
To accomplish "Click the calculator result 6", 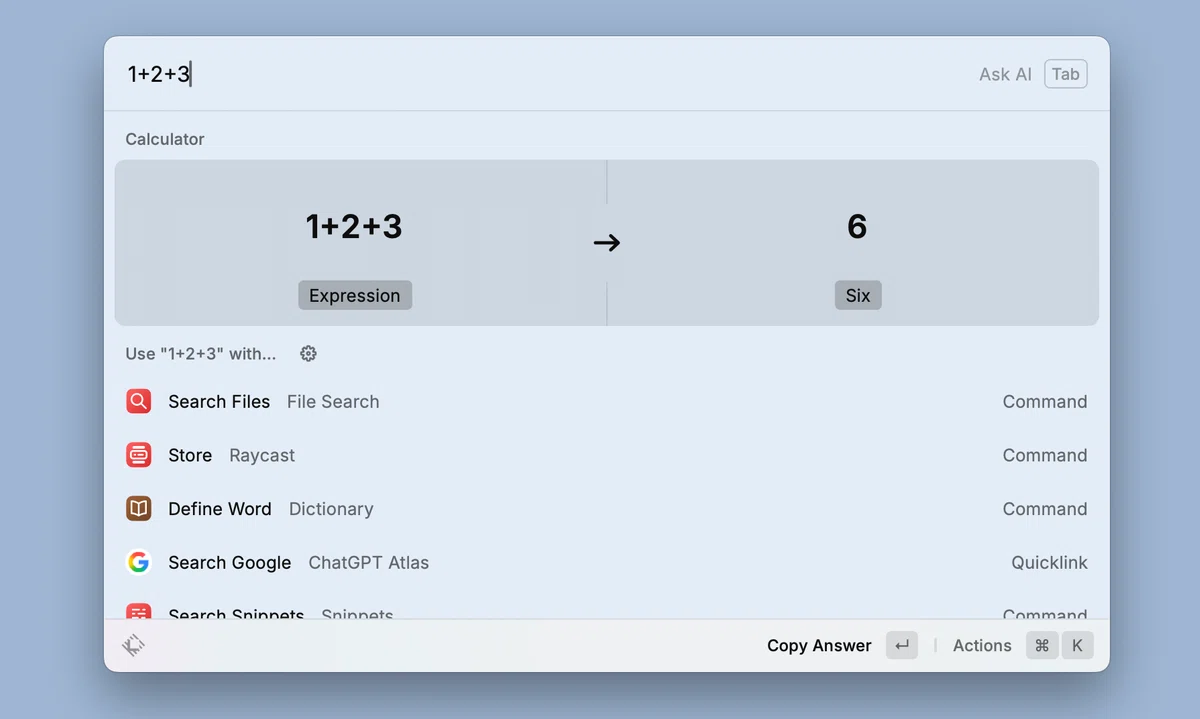I will (857, 227).
